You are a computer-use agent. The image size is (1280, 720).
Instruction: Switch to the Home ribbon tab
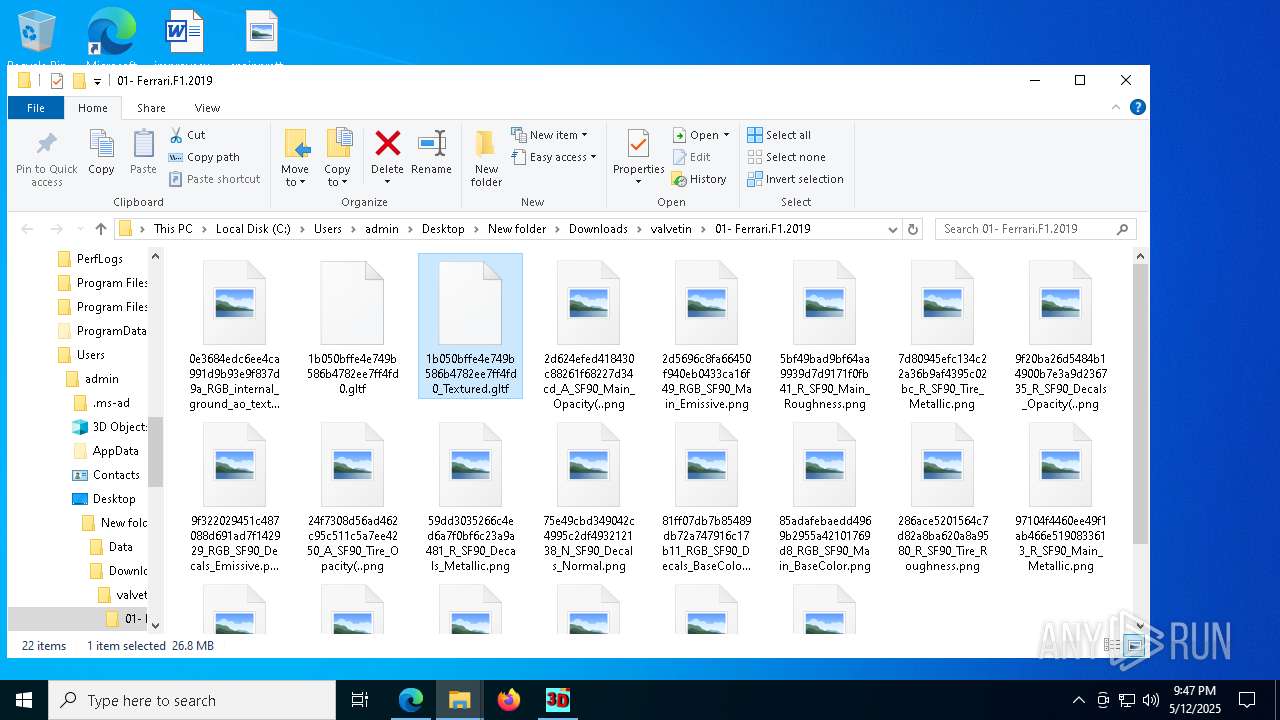[93, 108]
